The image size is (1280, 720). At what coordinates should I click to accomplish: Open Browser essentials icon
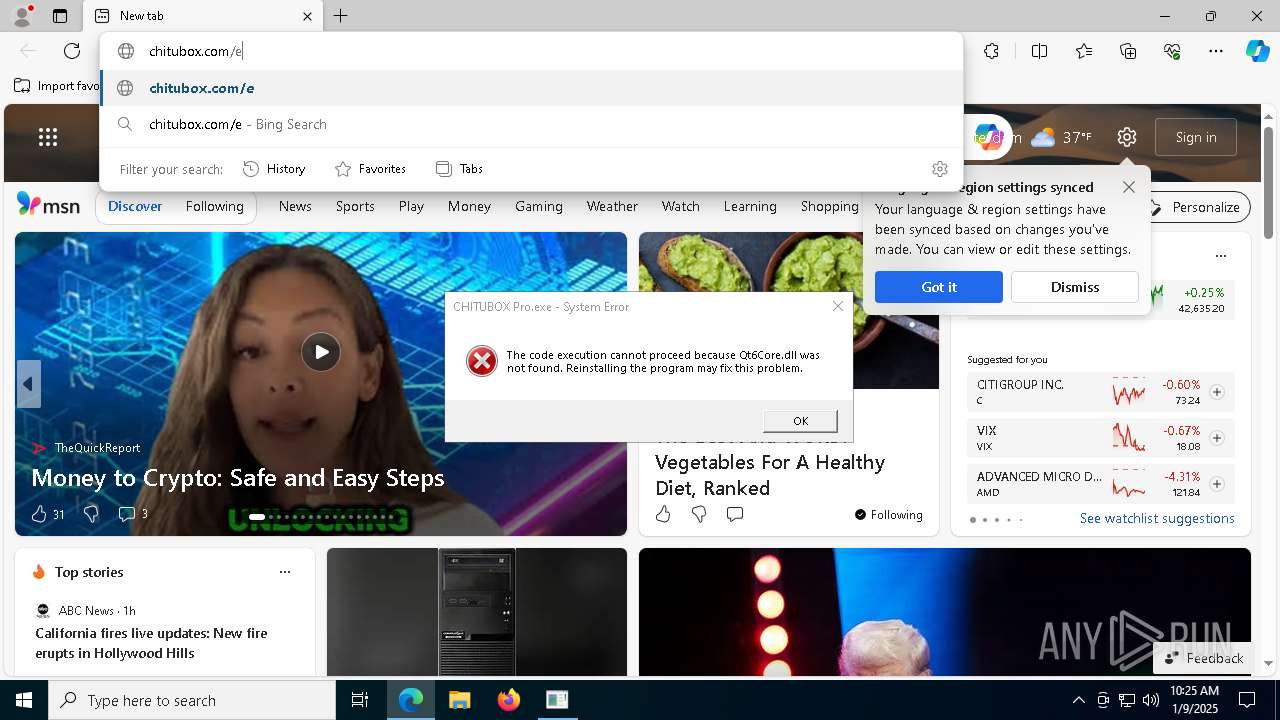pyautogui.click(x=1172, y=51)
